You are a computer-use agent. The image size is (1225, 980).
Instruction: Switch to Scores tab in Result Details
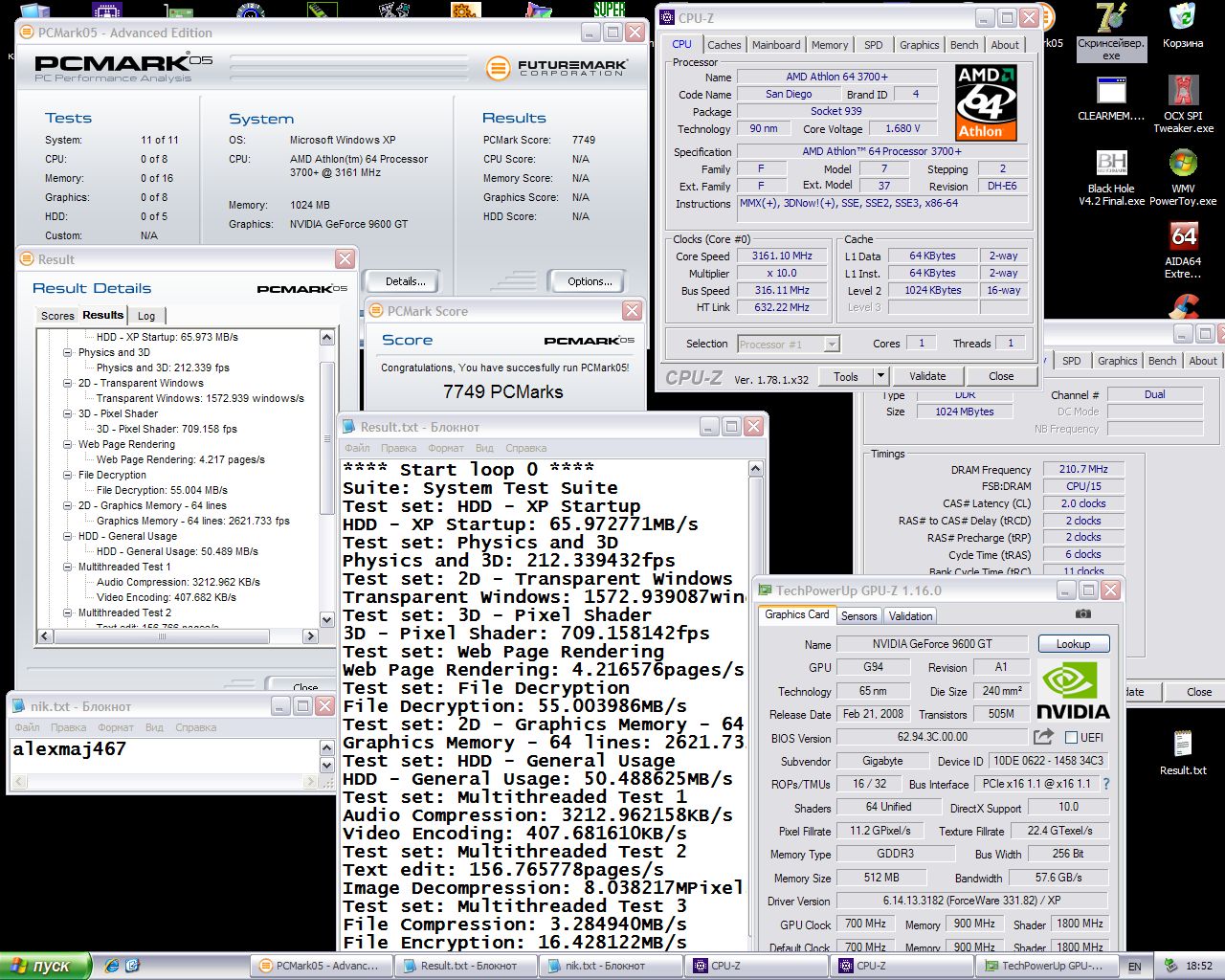[x=56, y=316]
